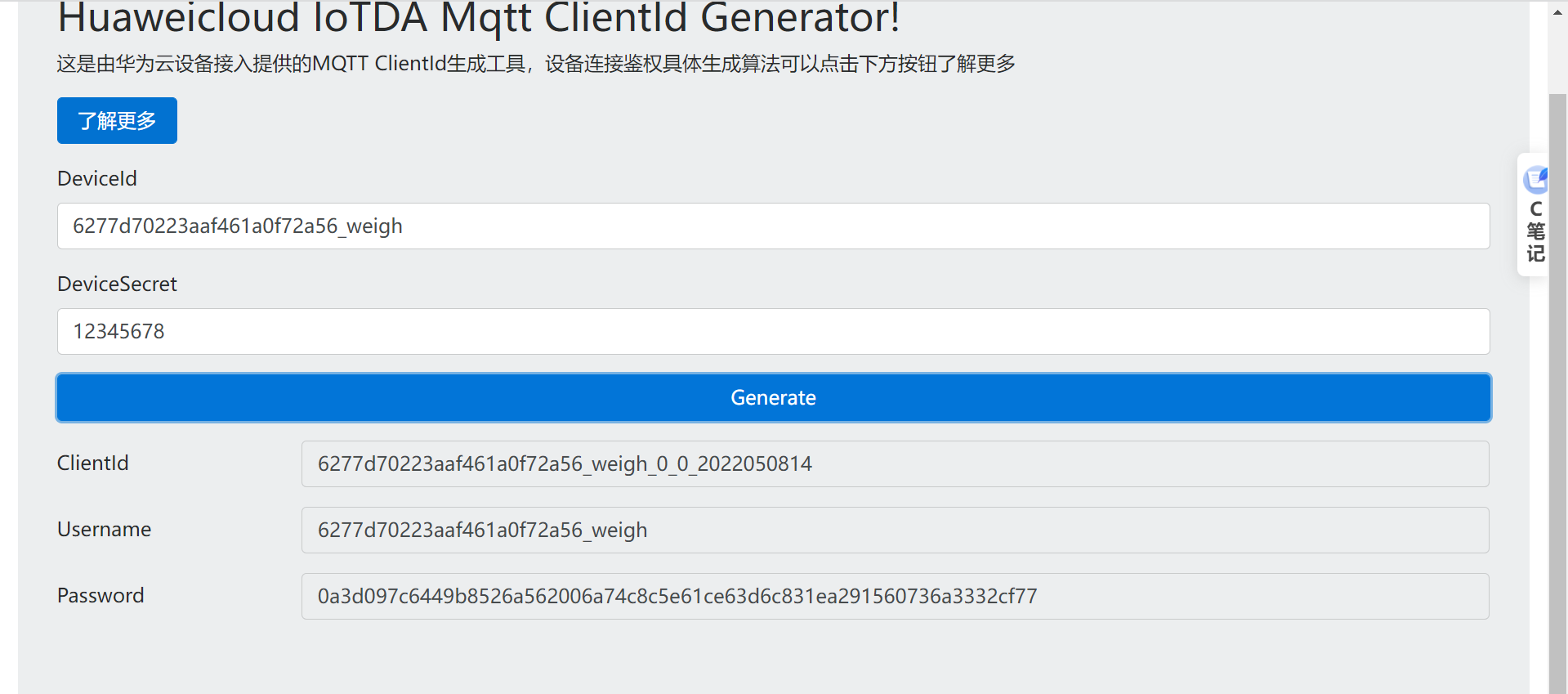Screen dimensions: 1568x694
Task: Click the 了解更多 learn more button
Action: coord(117,121)
